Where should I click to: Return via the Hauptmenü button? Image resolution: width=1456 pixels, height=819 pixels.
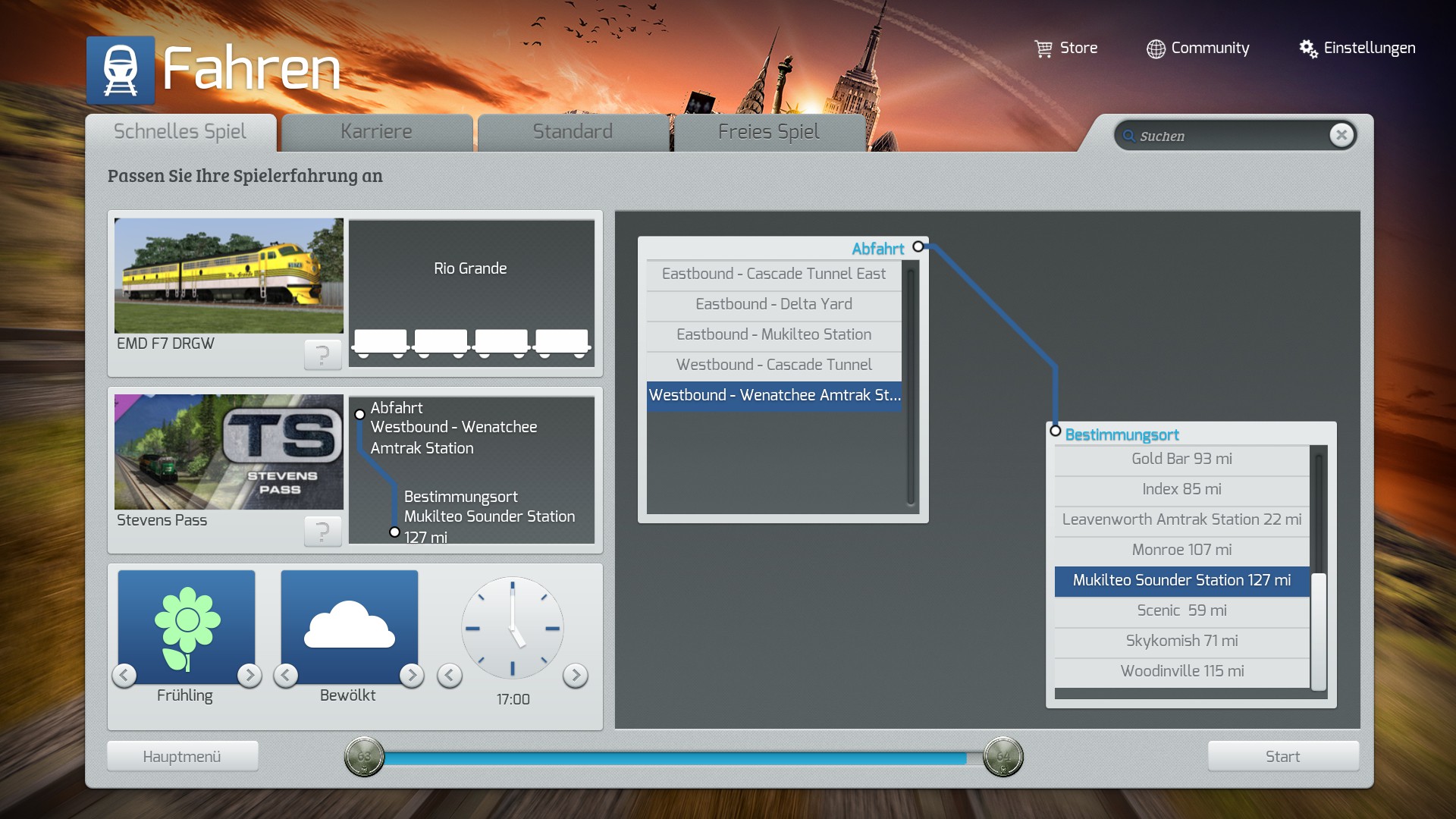(182, 756)
